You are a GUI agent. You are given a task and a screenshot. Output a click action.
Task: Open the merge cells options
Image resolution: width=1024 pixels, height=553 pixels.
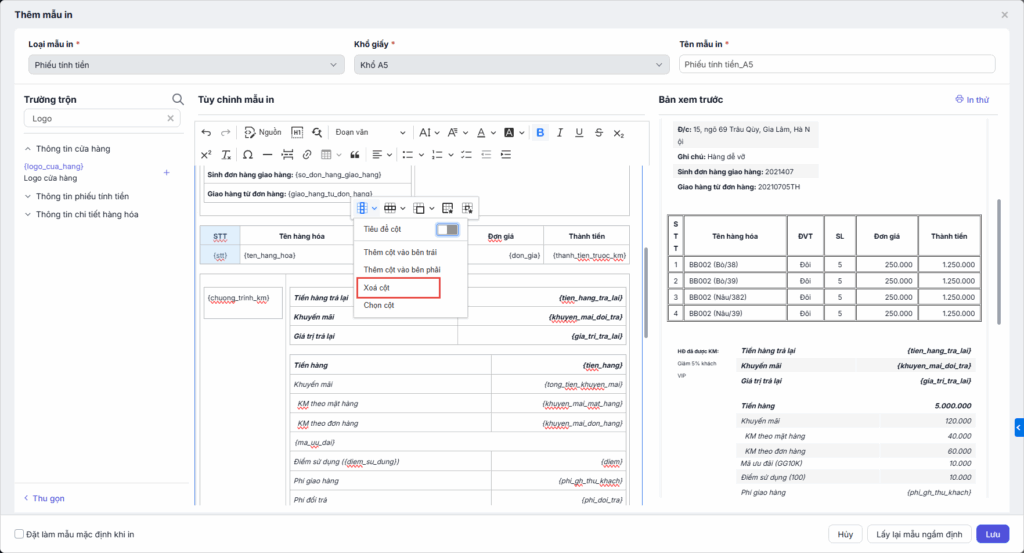(x=424, y=208)
